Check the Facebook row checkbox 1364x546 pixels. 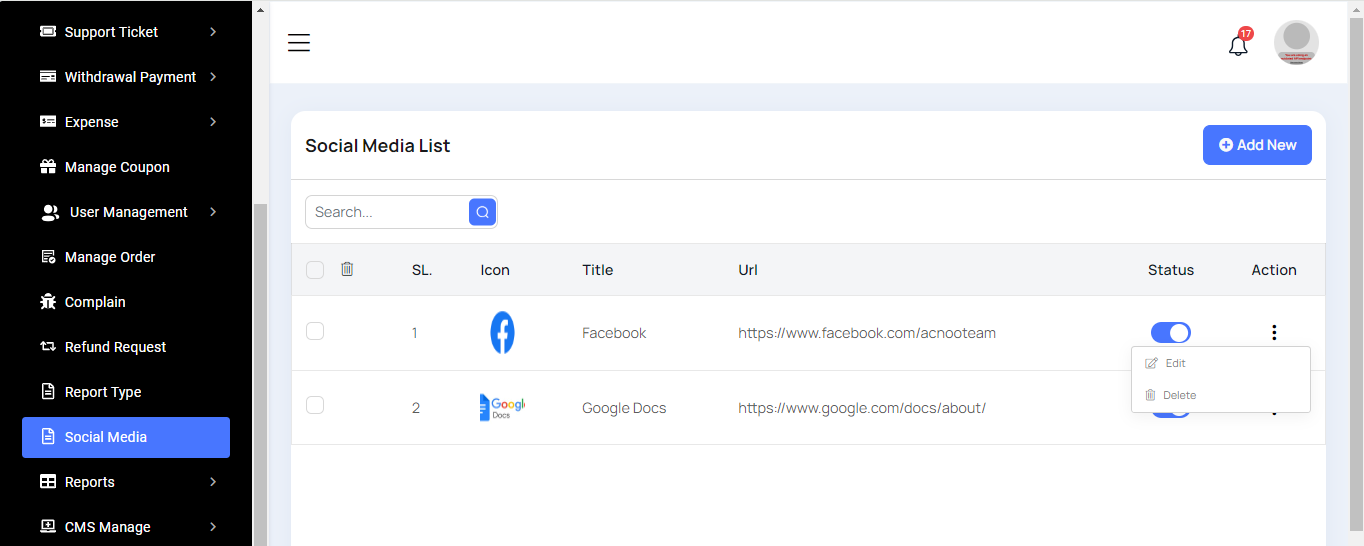point(315,331)
